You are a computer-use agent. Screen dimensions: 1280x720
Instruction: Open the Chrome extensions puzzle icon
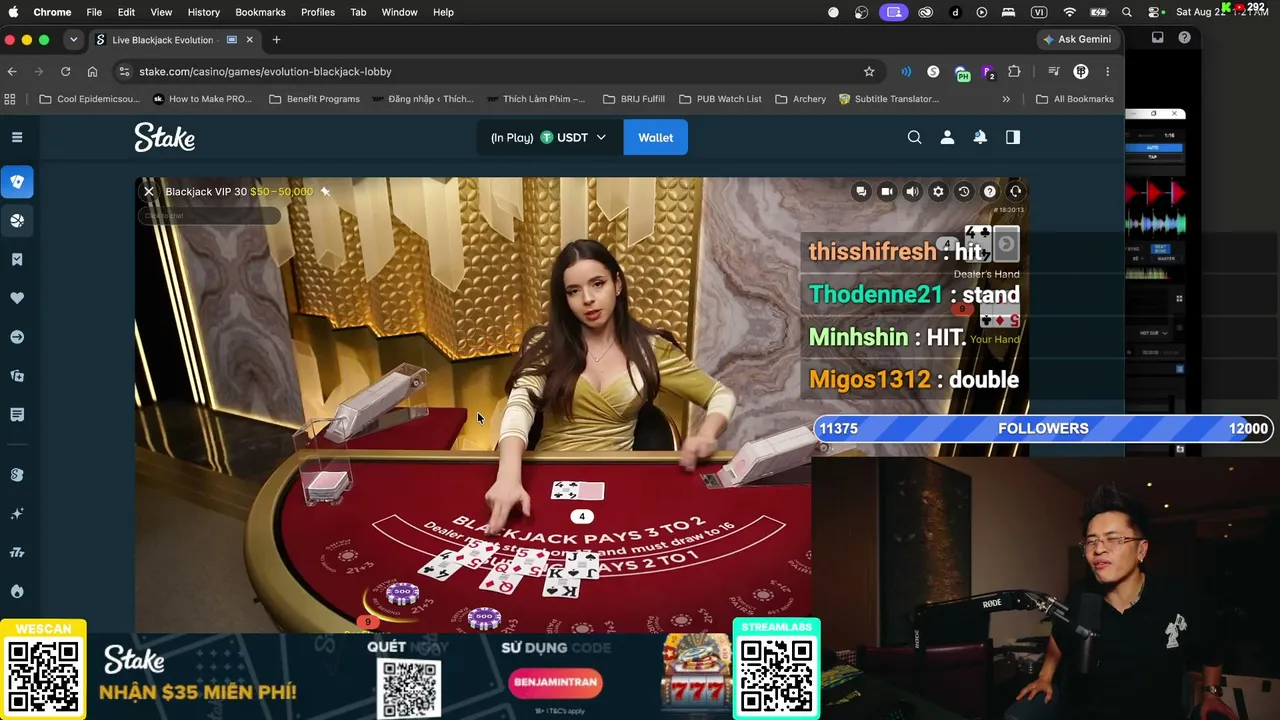[x=1014, y=71]
